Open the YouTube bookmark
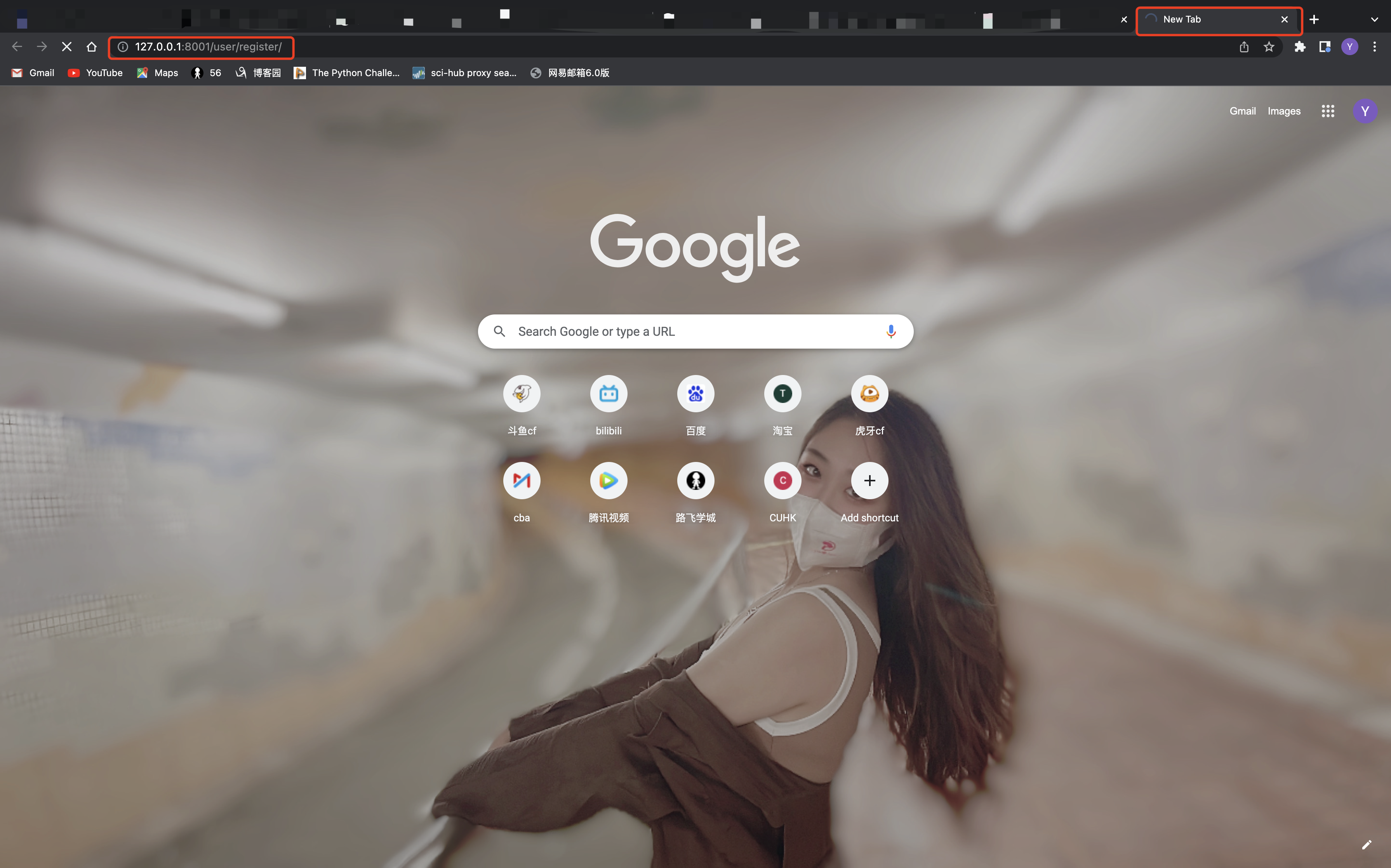Screen dimensions: 1391x868 coord(96,73)
